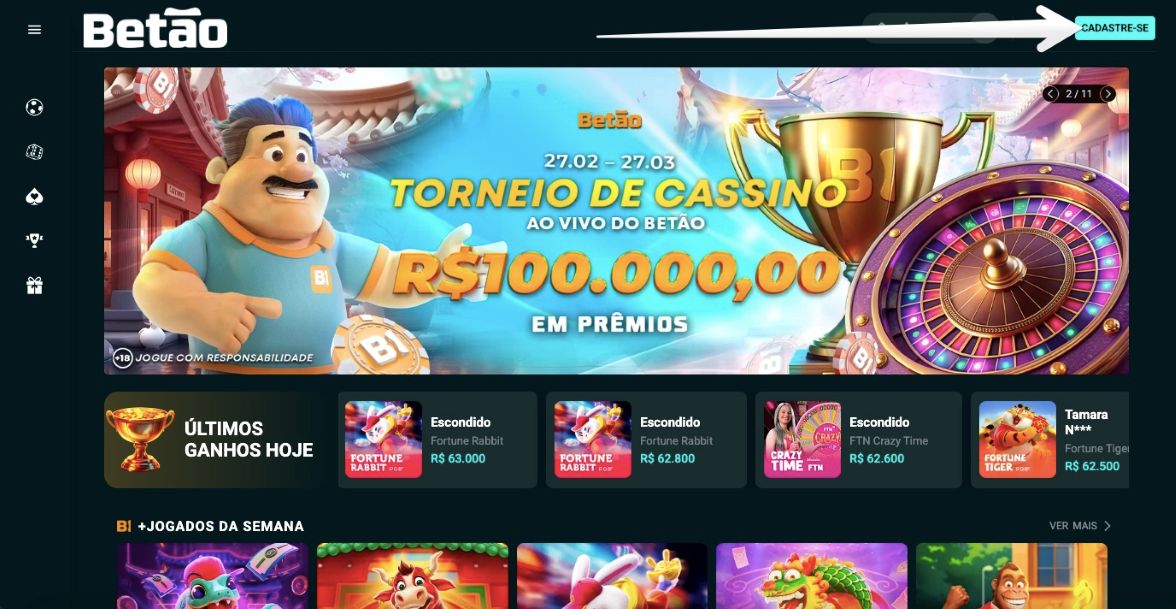Open the spade card casino icon
This screenshot has width=1176, height=609.
click(x=34, y=196)
